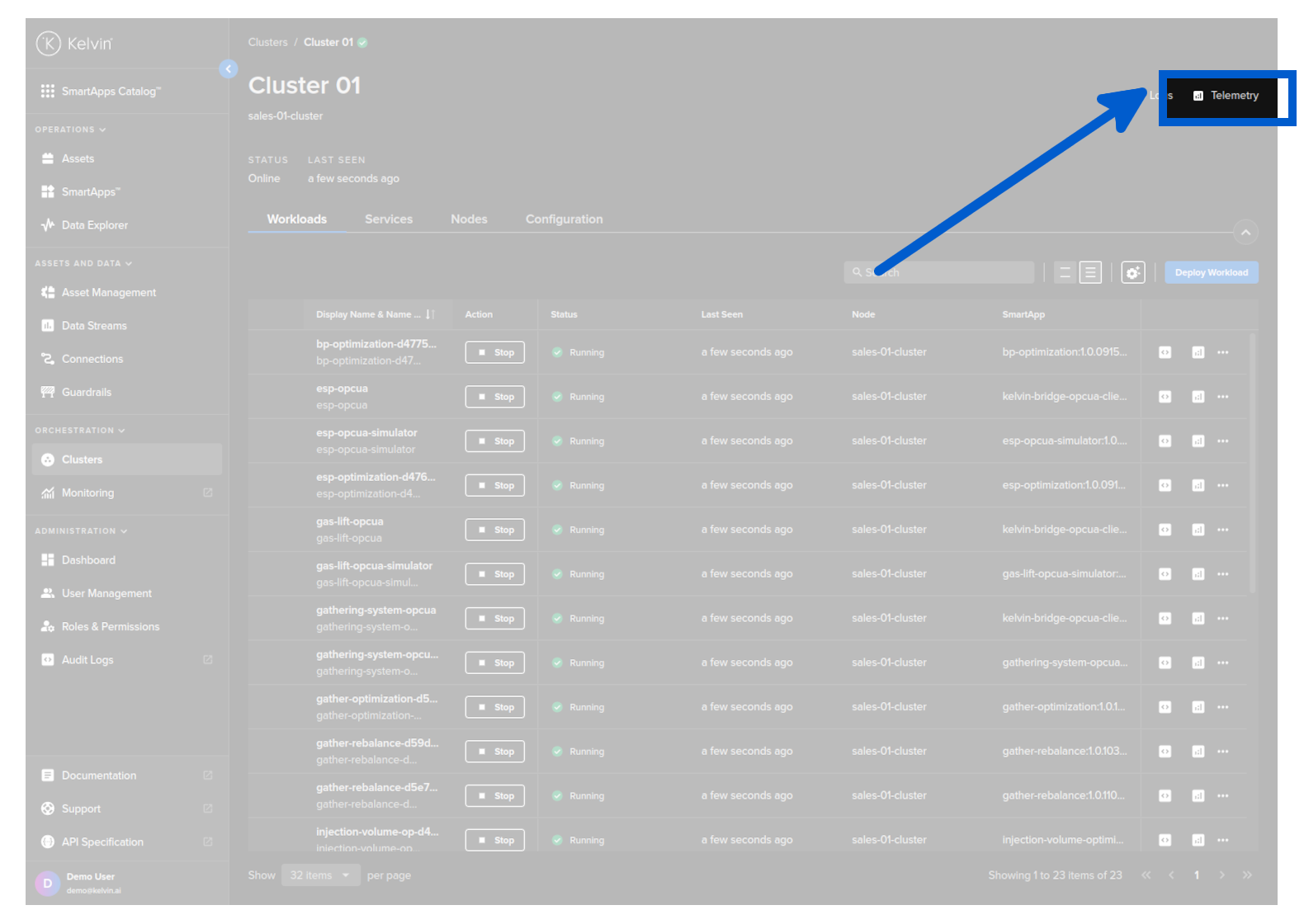Open SmartApps Catalog grid icon
The width and height of the screenshot is (1304, 924).
tap(48, 92)
